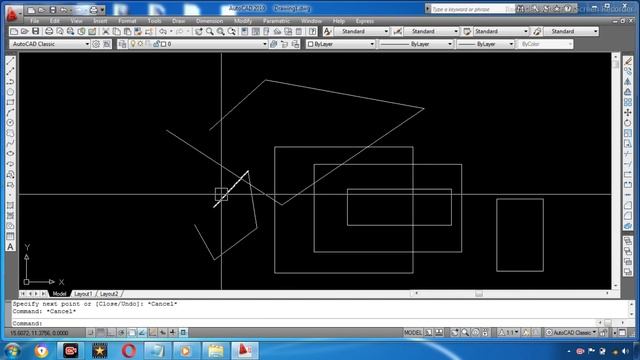Open the Parametric menu
This screenshot has height=360, width=640.
click(x=276, y=21)
